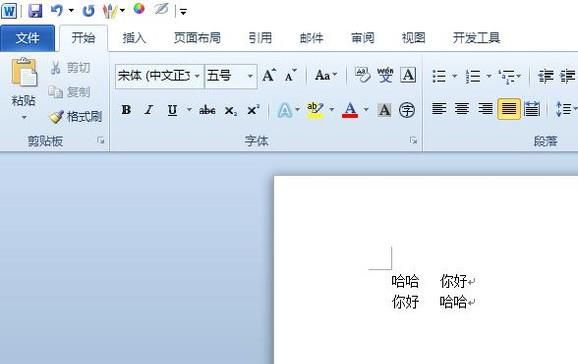Align text right

(x=485, y=109)
